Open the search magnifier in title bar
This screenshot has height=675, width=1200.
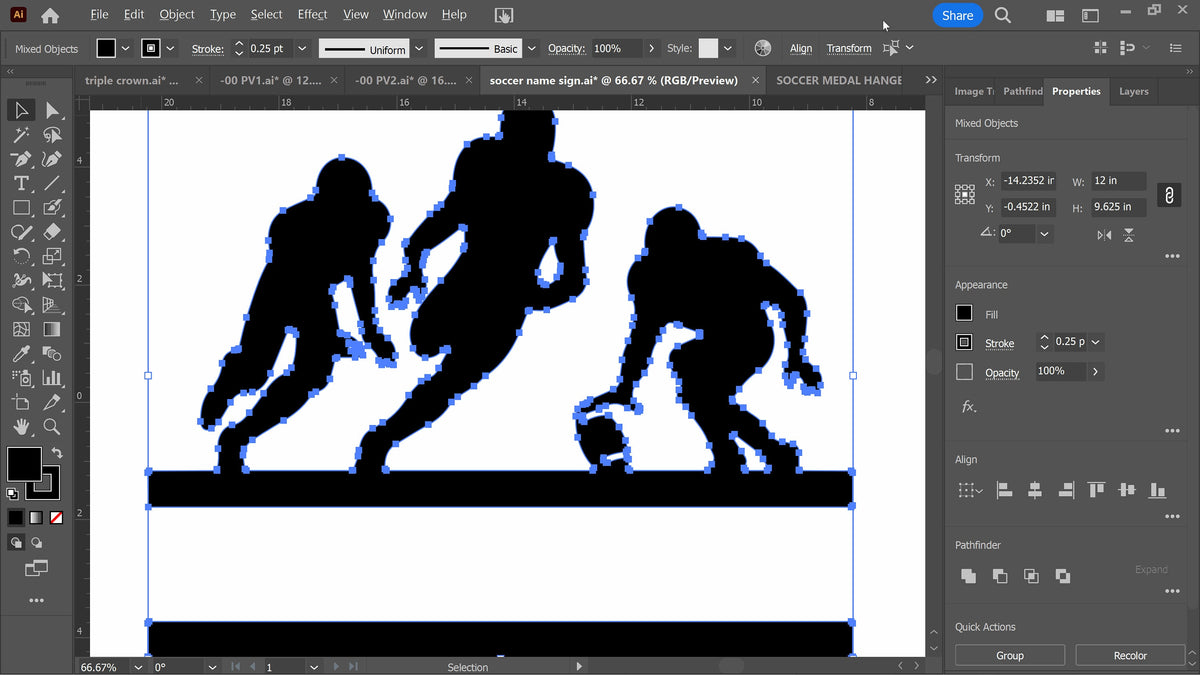(1003, 15)
